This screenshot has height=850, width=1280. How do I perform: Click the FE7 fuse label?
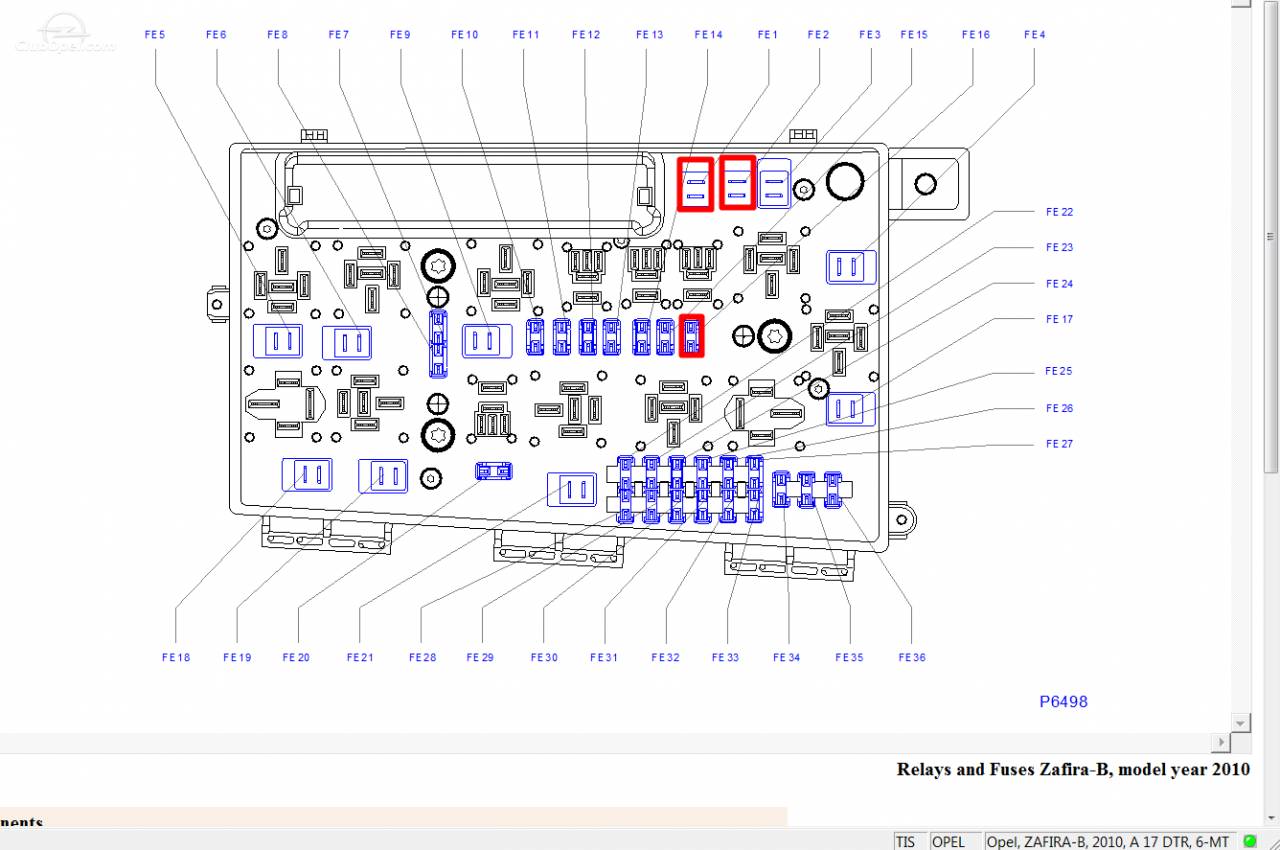click(x=339, y=35)
